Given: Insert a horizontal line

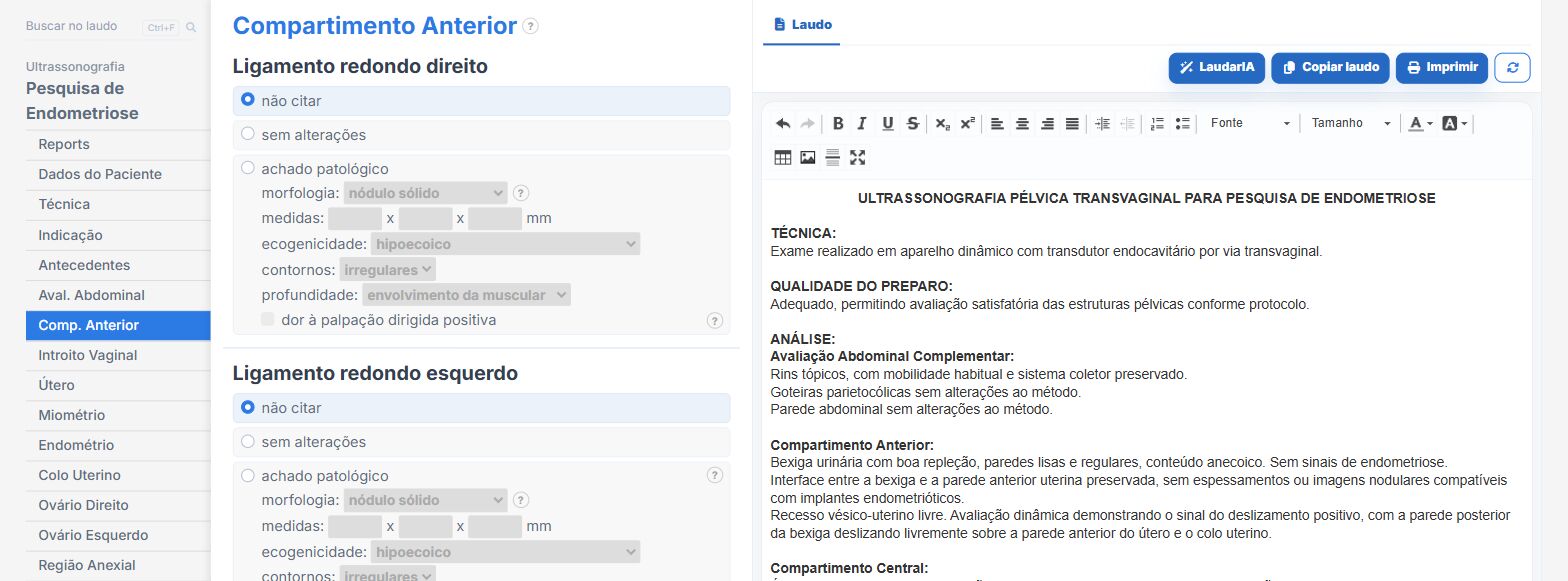Looking at the screenshot, I should pyautogui.click(x=832, y=157).
